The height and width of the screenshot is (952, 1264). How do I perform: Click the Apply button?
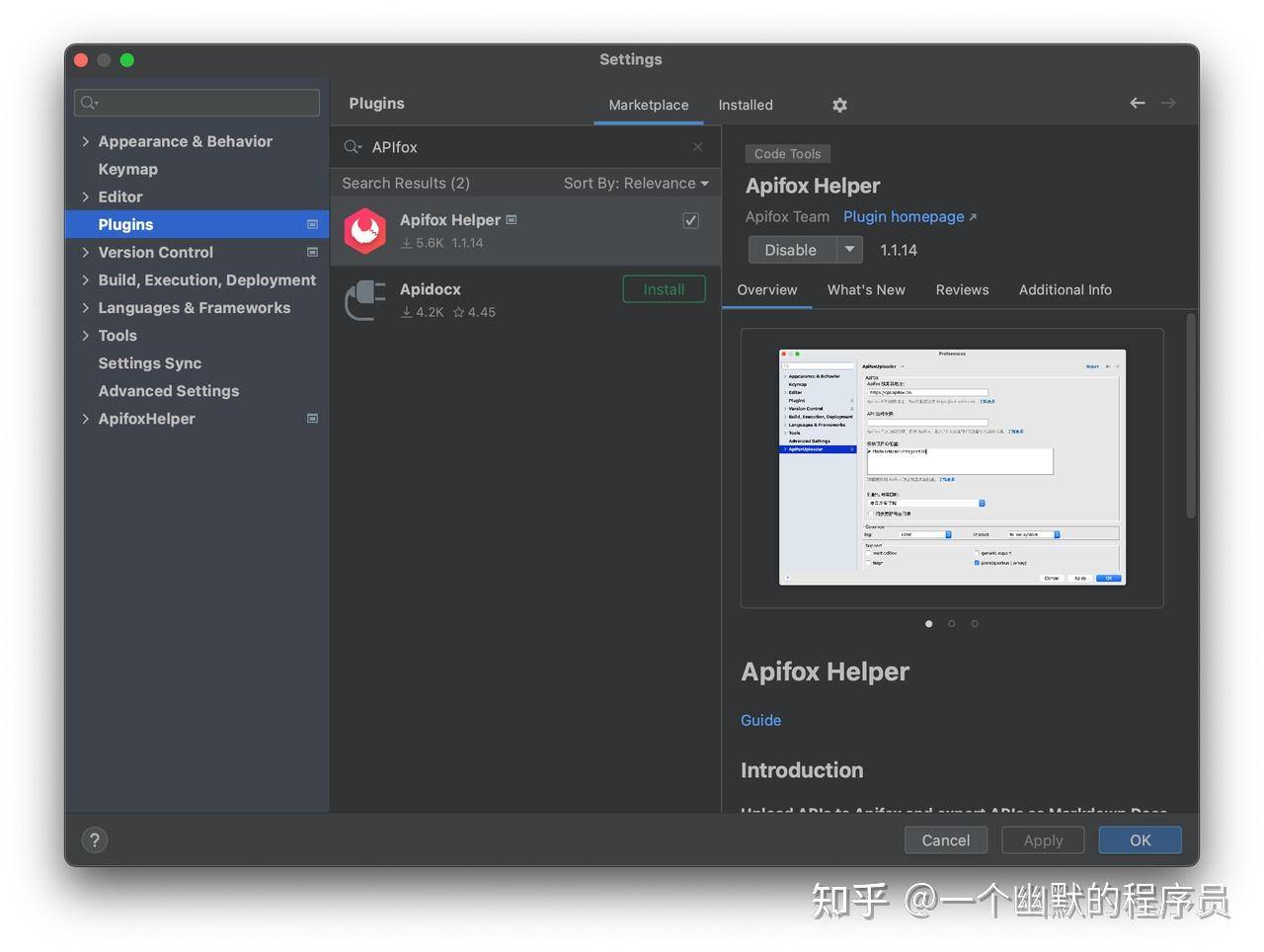click(x=1043, y=840)
